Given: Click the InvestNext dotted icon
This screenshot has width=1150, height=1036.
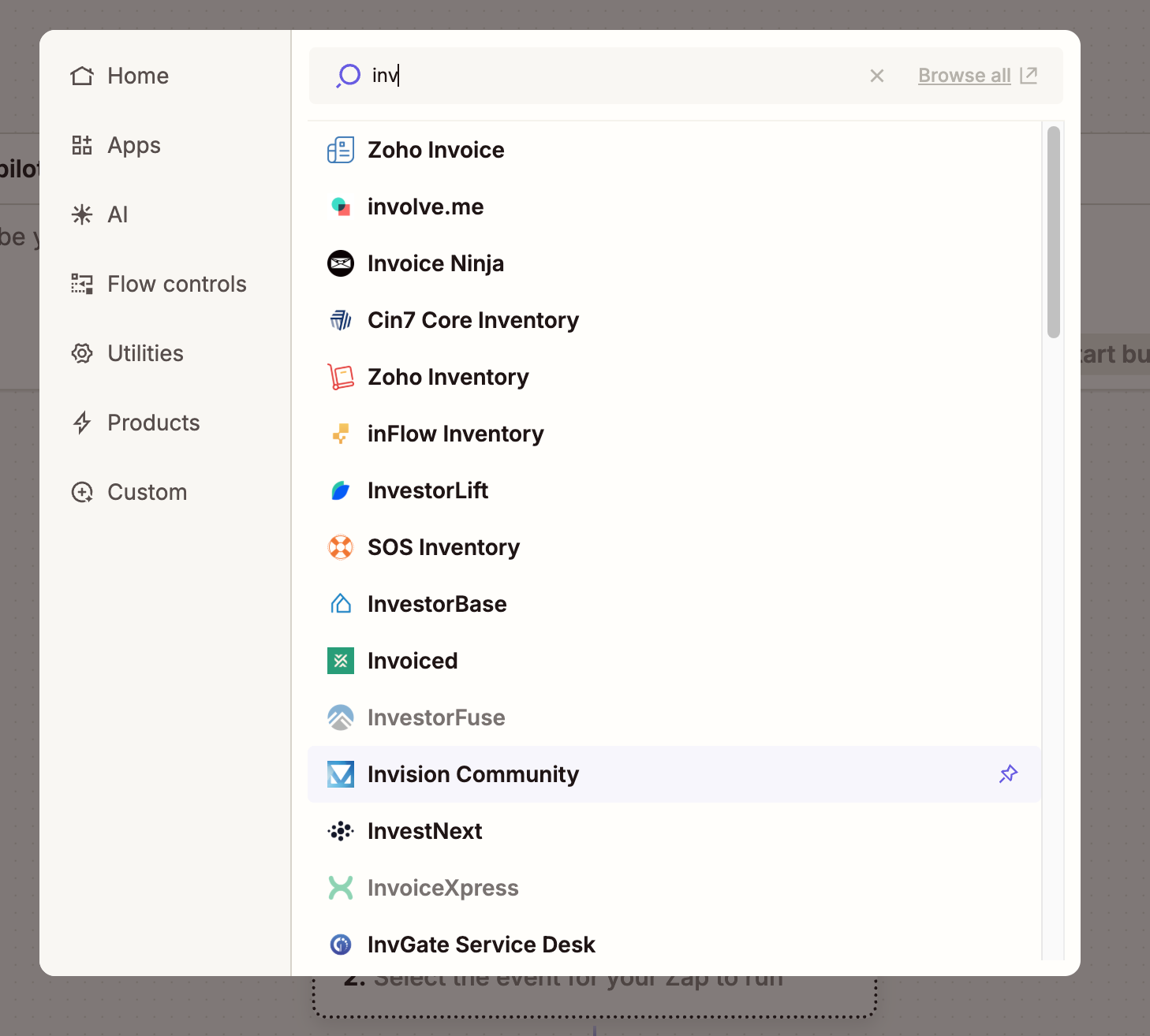Looking at the screenshot, I should coord(341,831).
